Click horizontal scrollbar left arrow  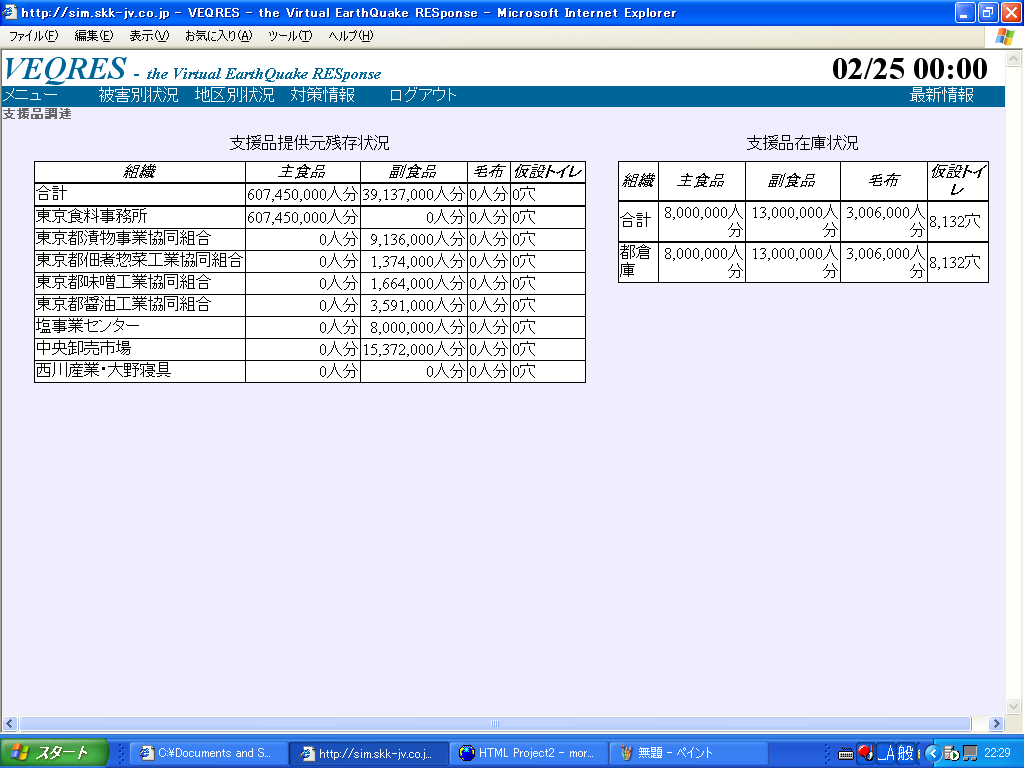(10, 723)
